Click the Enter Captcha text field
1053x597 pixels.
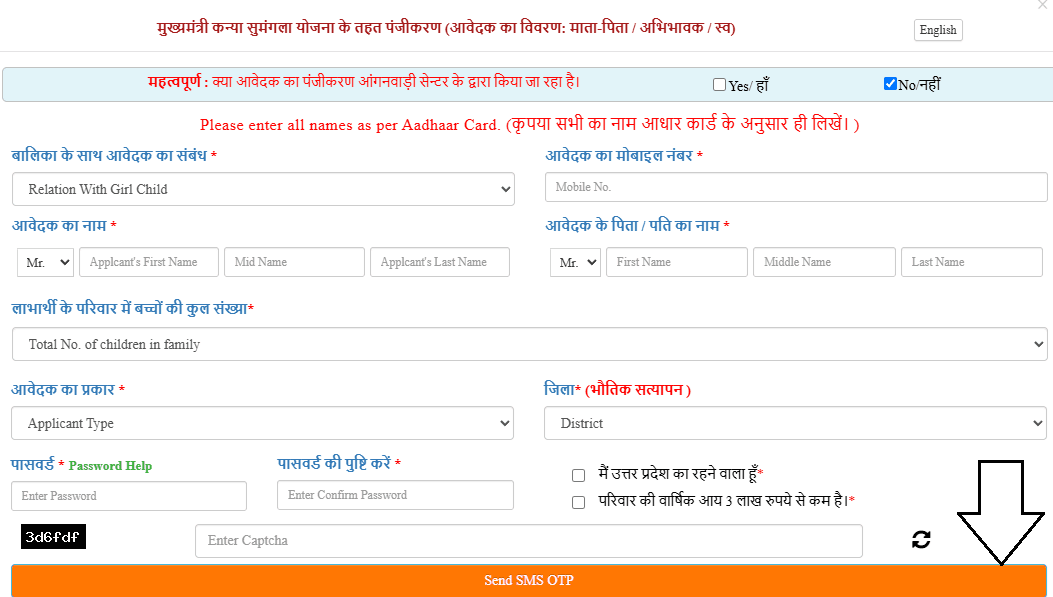tap(528, 541)
